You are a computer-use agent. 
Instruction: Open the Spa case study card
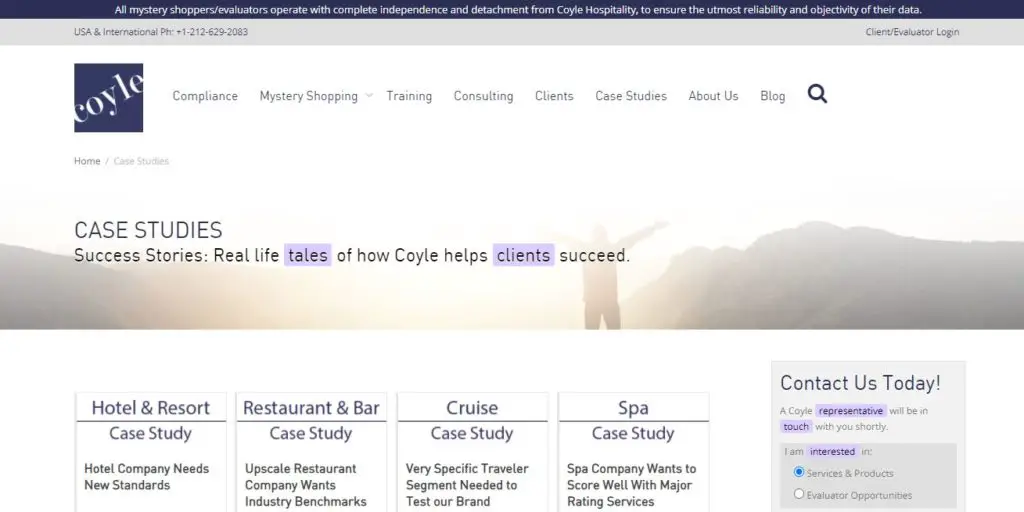(633, 452)
